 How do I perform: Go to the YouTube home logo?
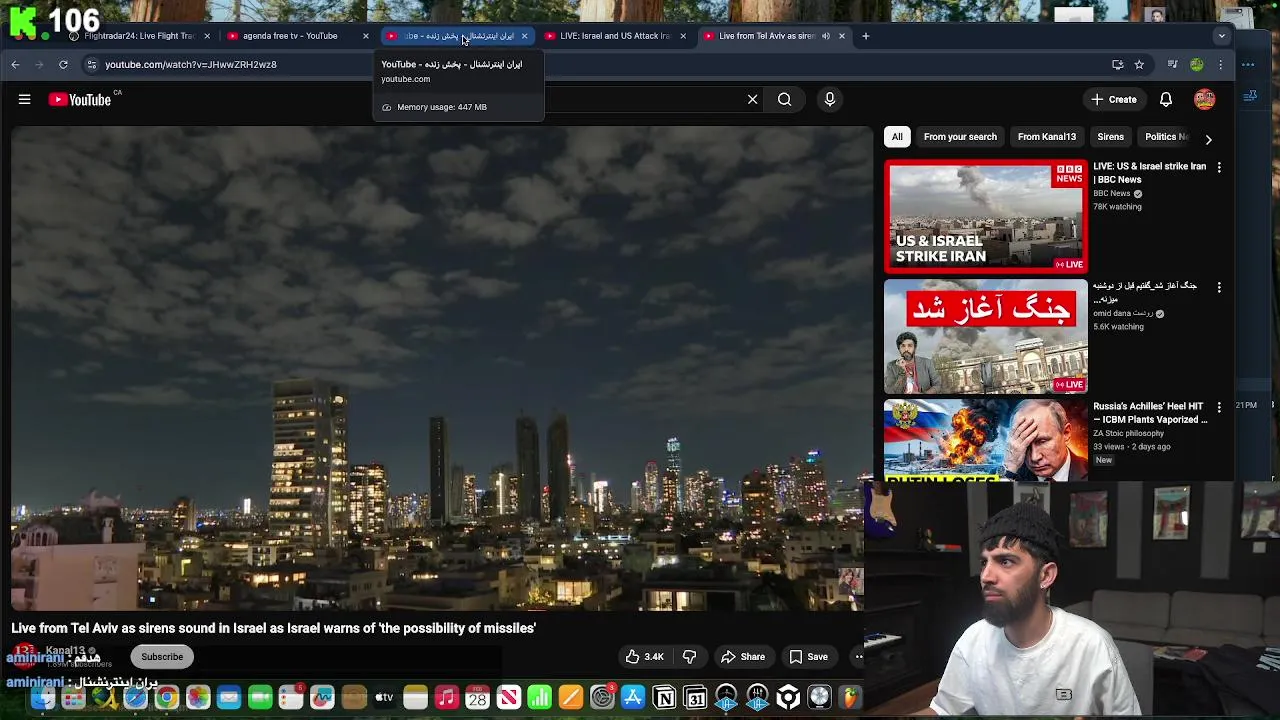click(x=80, y=99)
